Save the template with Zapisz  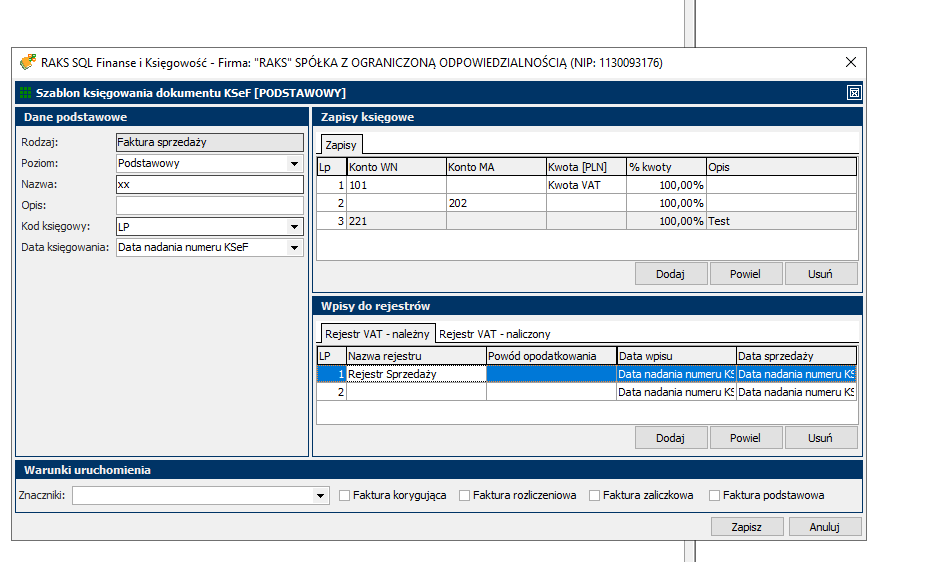[746, 527]
